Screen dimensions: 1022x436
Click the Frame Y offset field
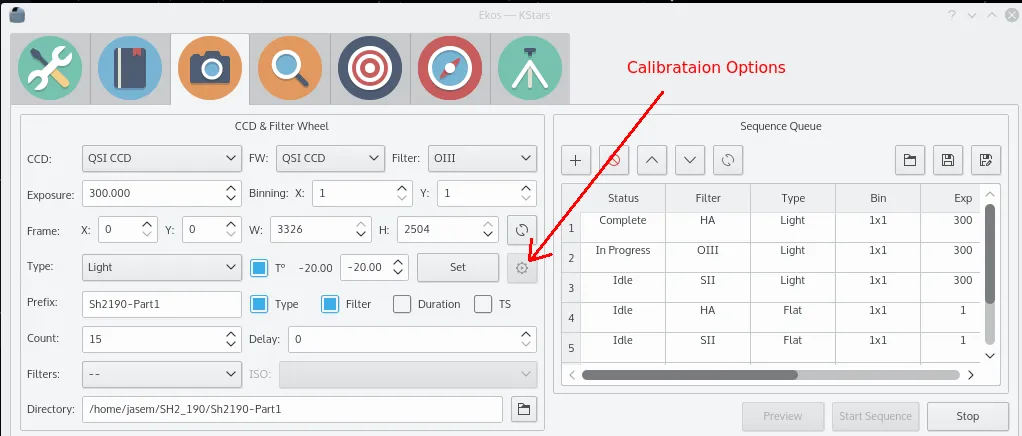tap(212, 229)
